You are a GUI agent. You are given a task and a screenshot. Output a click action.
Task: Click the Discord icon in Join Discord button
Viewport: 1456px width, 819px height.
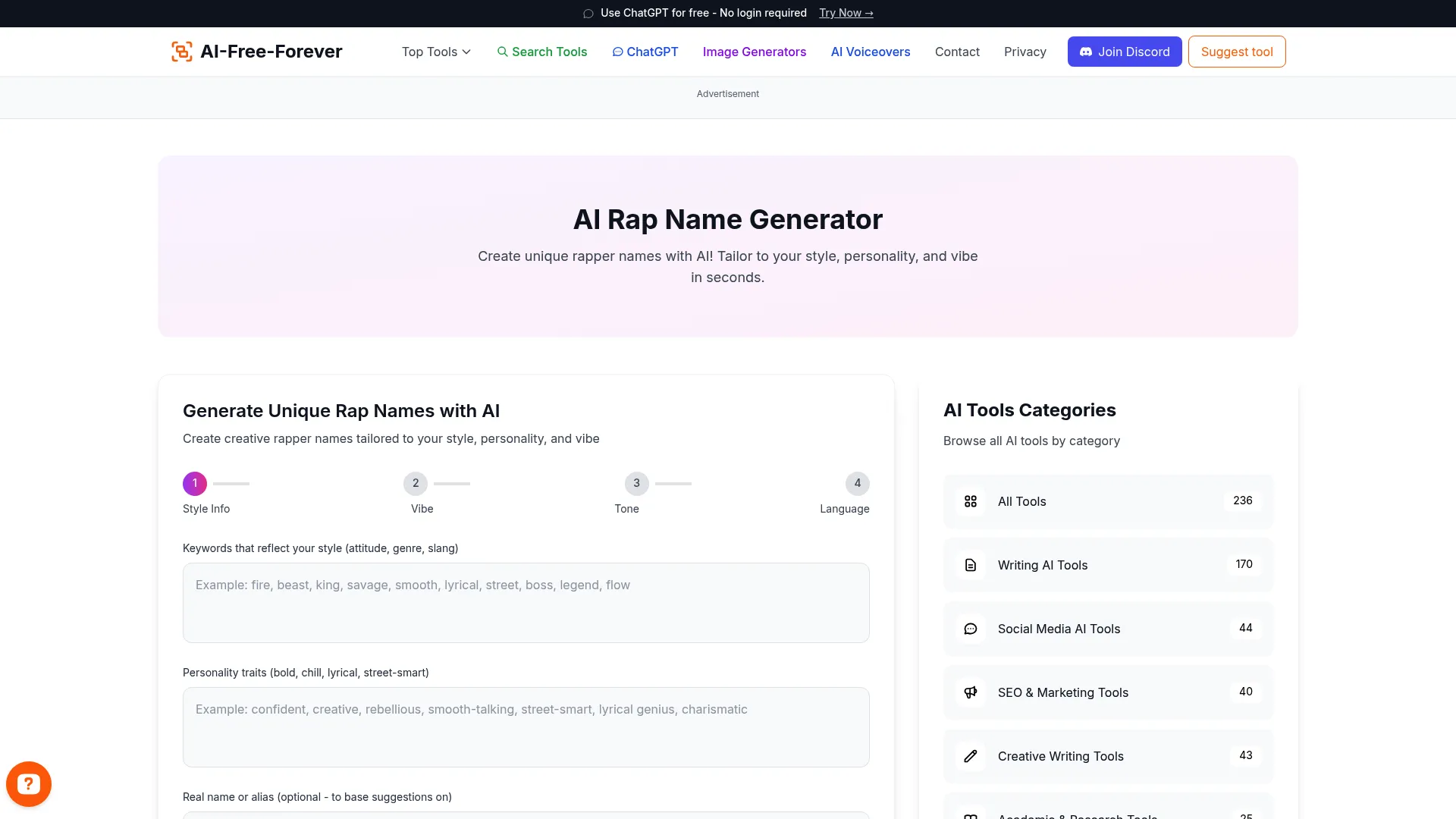tap(1086, 52)
